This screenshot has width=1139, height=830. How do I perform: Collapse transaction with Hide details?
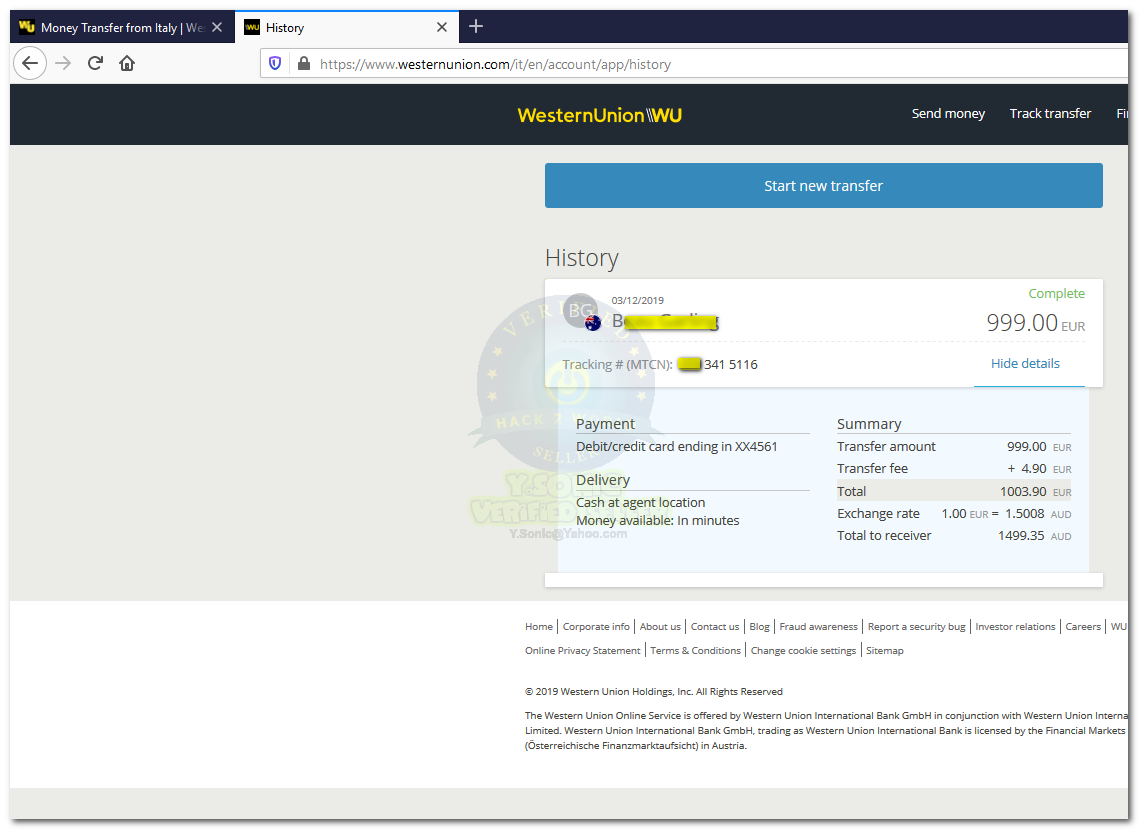(x=1025, y=364)
